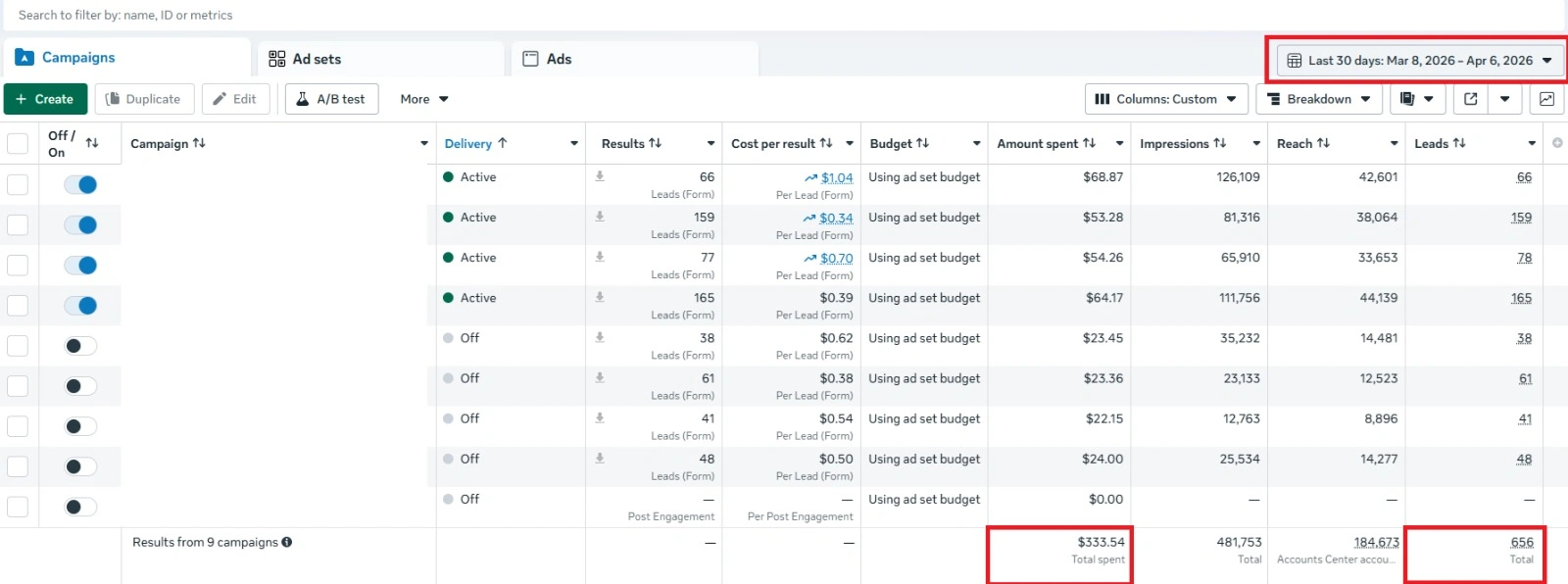Viewport: 1568px width, 584px height.
Task: Start an A/B test
Action: click(331, 99)
